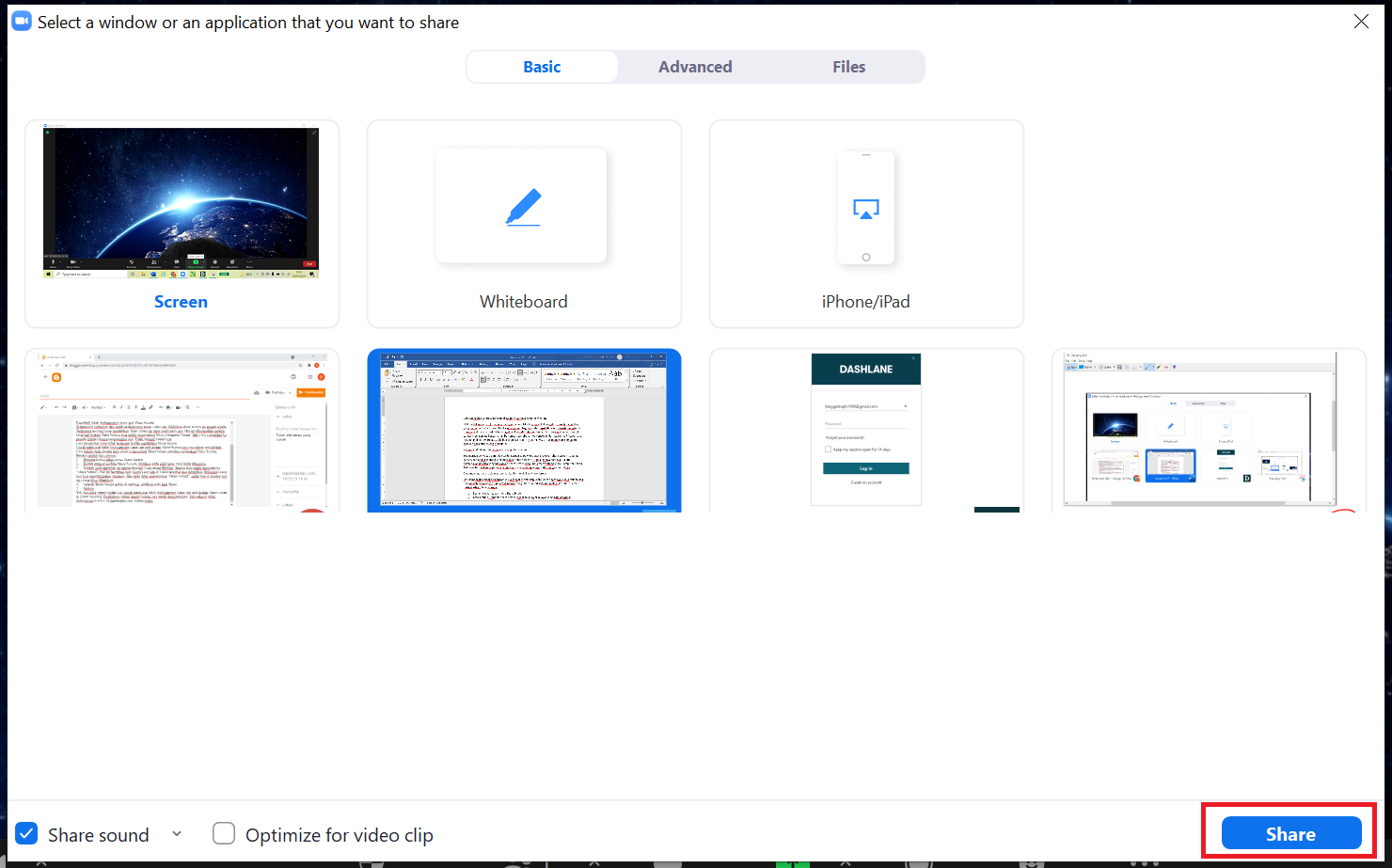
Task: Pick the iPhone/iPad AirPlay device icon
Action: (866, 208)
